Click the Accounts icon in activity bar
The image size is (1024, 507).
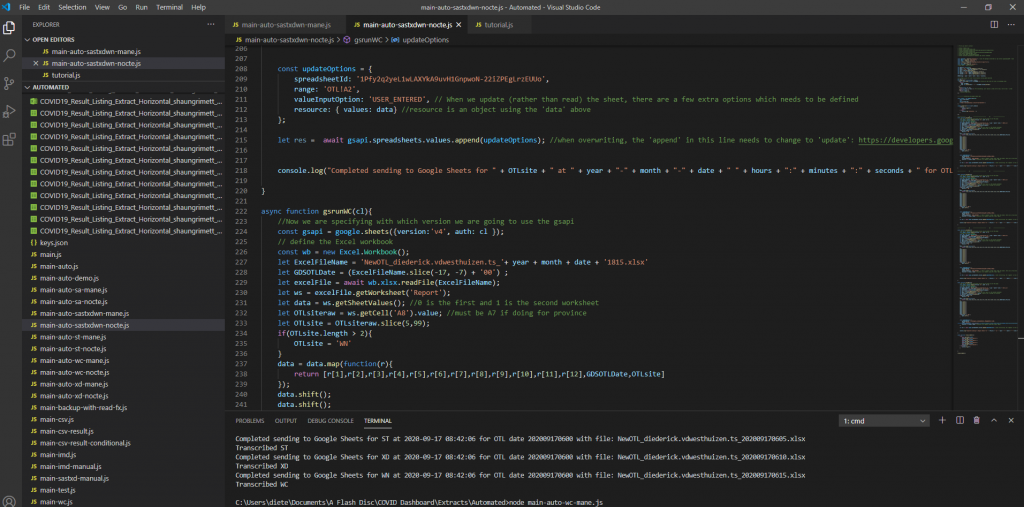pyautogui.click(x=10, y=499)
